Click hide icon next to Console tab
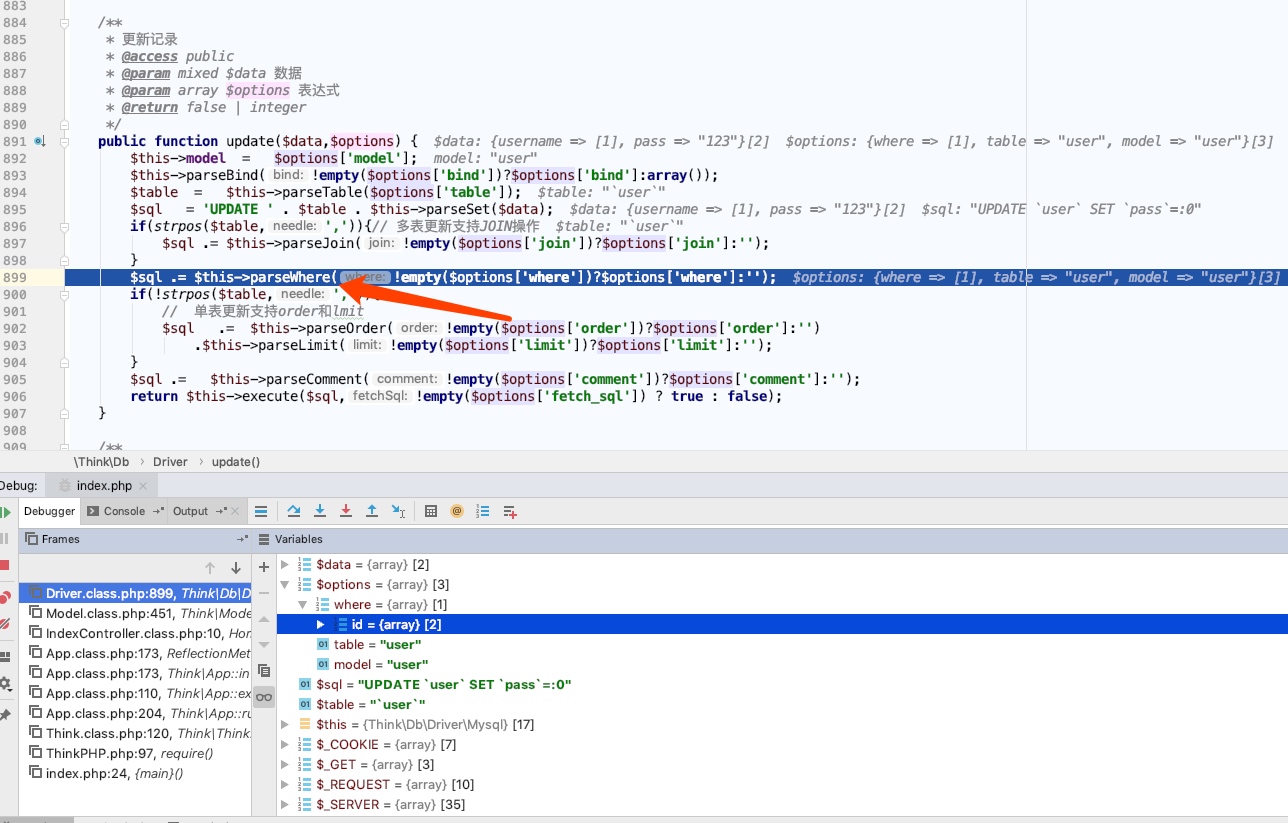Image resolution: width=1288 pixels, height=823 pixels. click(158, 511)
